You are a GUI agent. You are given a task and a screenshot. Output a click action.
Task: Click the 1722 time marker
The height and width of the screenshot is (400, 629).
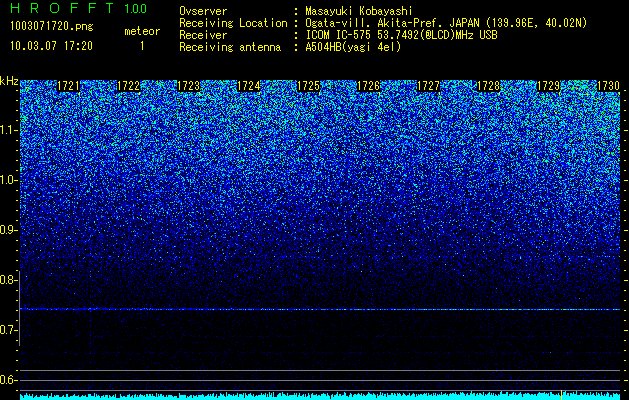coord(128,86)
